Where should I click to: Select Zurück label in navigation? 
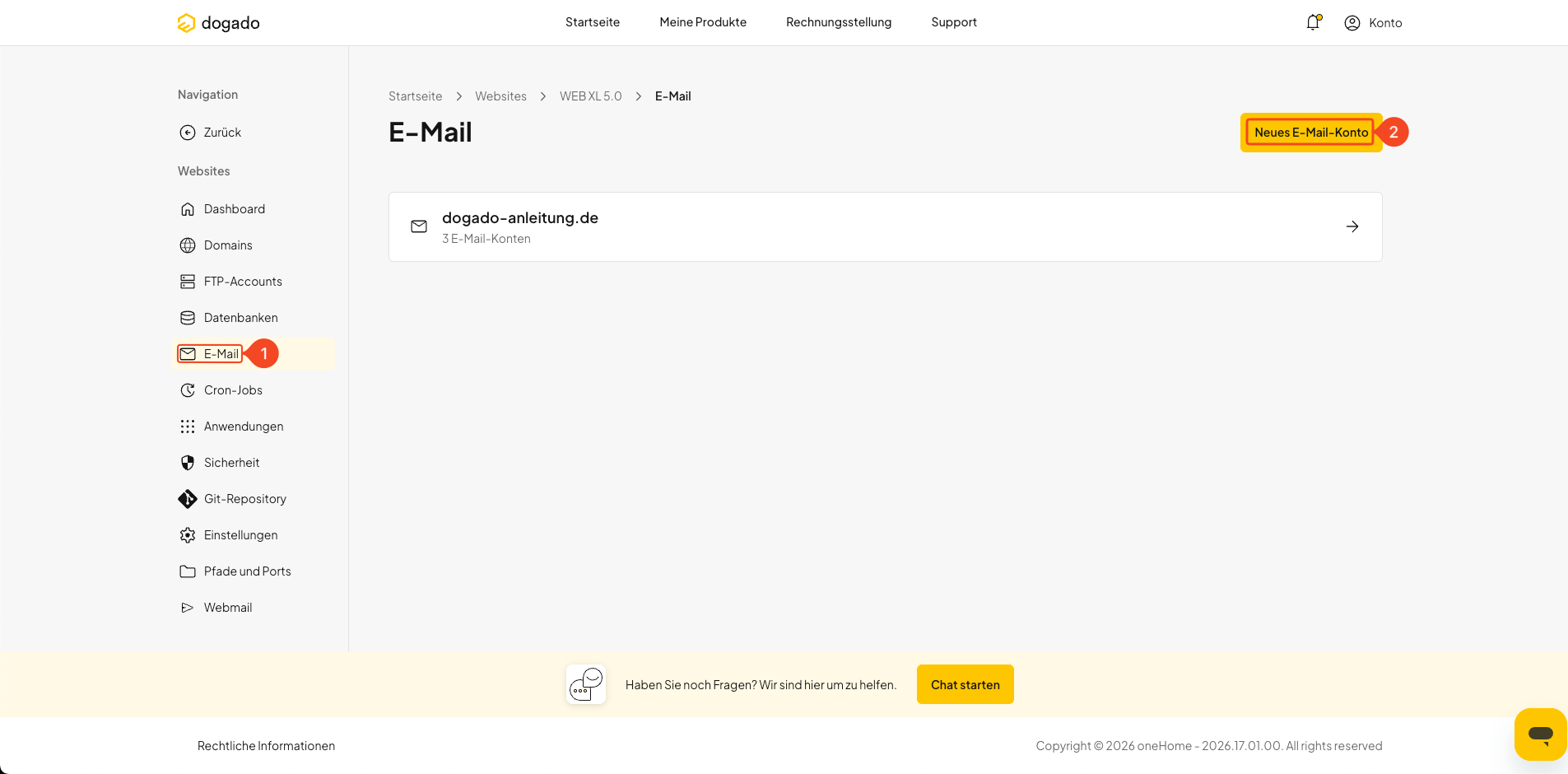click(222, 133)
